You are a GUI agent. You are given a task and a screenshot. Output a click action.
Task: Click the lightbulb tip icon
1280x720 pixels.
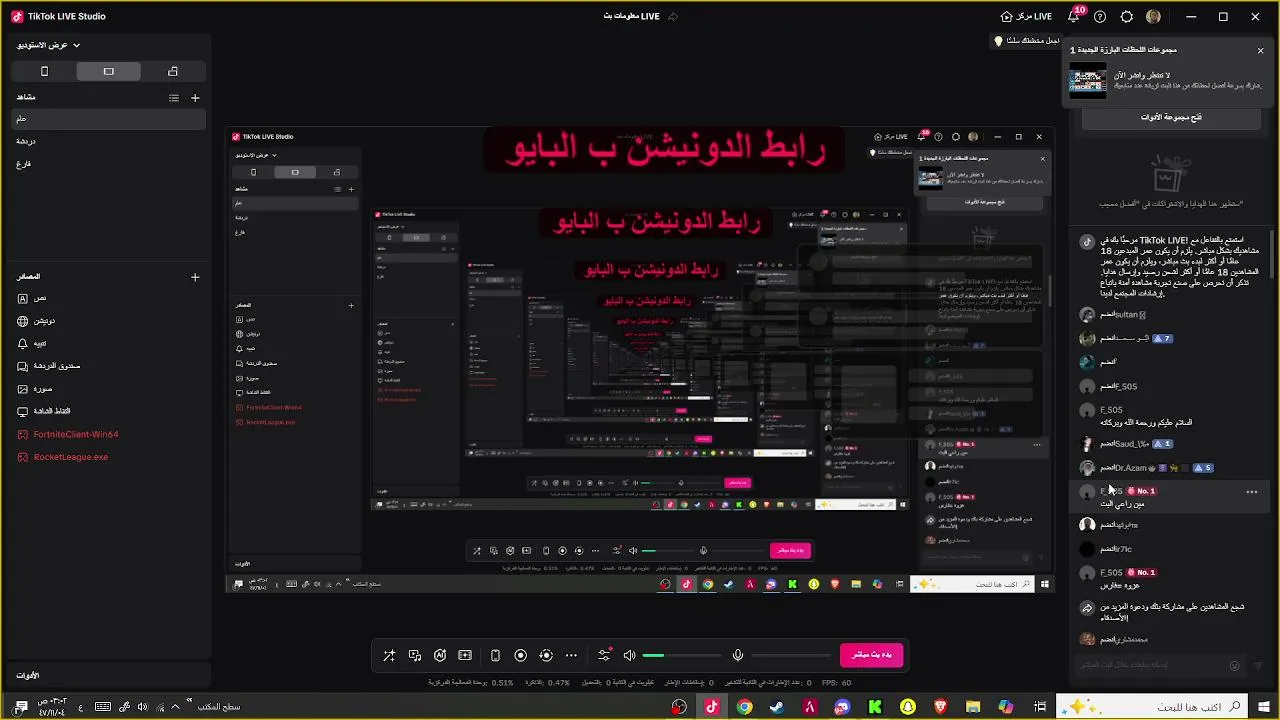click(x=998, y=41)
